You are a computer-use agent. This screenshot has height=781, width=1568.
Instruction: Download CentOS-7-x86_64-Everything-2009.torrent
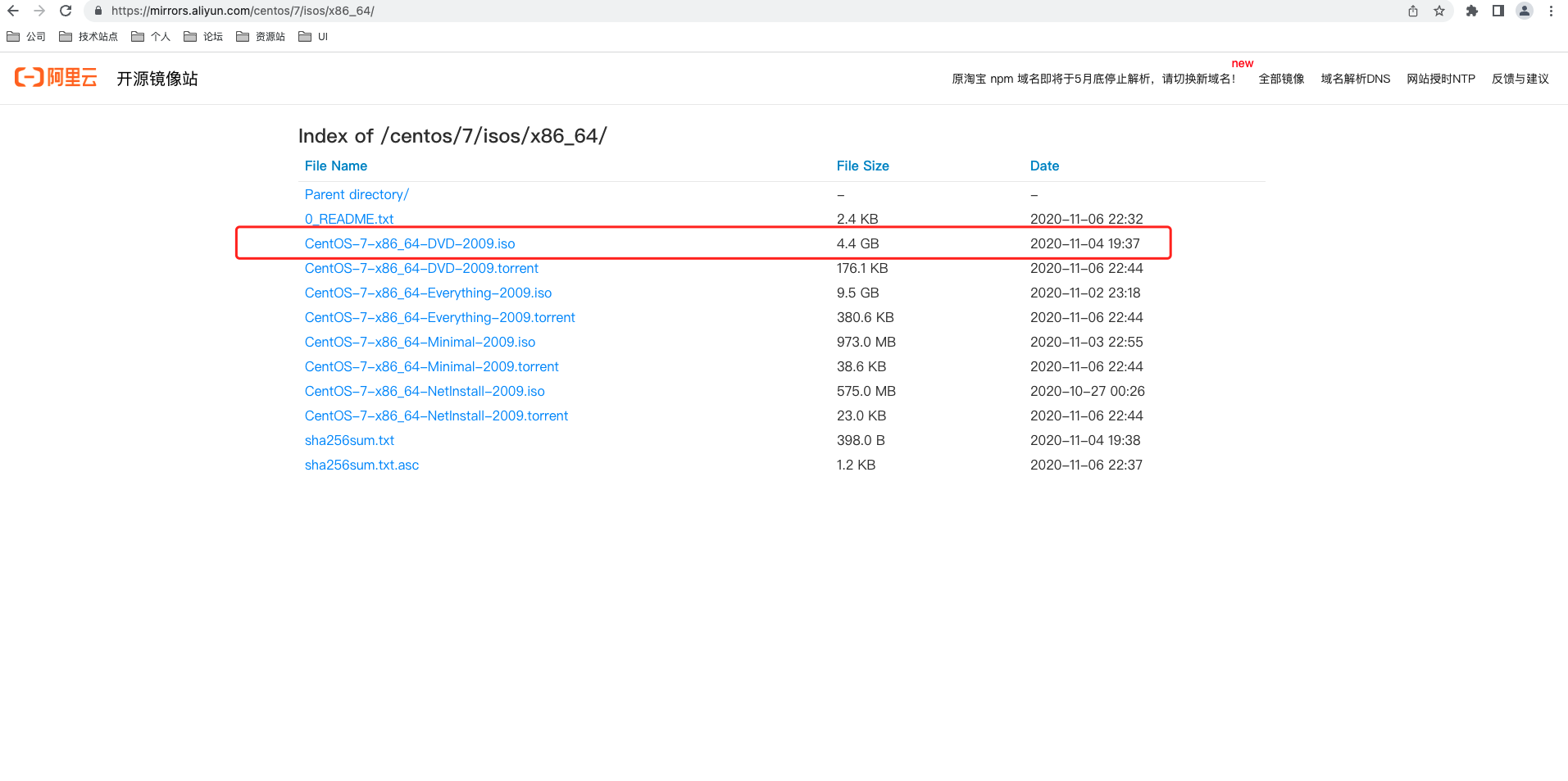tap(440, 317)
